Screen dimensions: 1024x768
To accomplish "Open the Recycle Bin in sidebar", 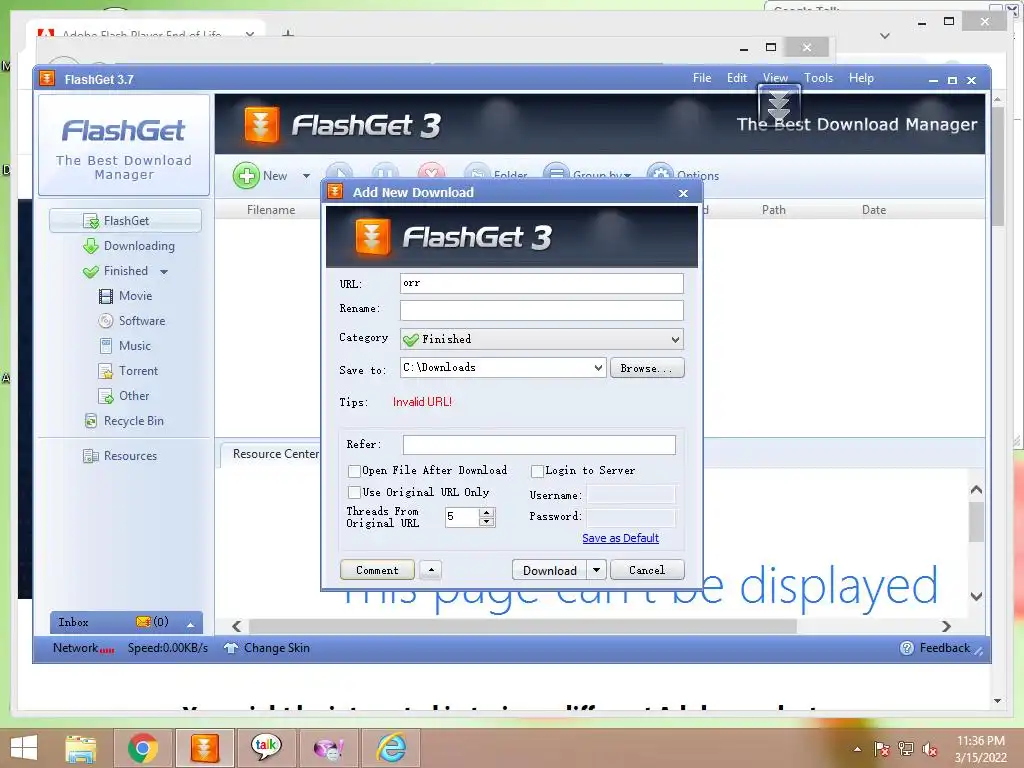I will (x=124, y=421).
